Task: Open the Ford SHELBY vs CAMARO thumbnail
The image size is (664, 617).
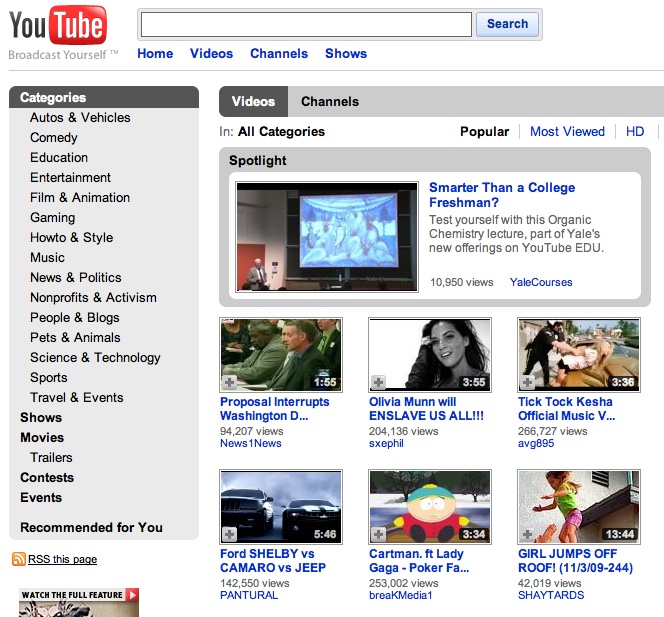Action: click(x=281, y=507)
